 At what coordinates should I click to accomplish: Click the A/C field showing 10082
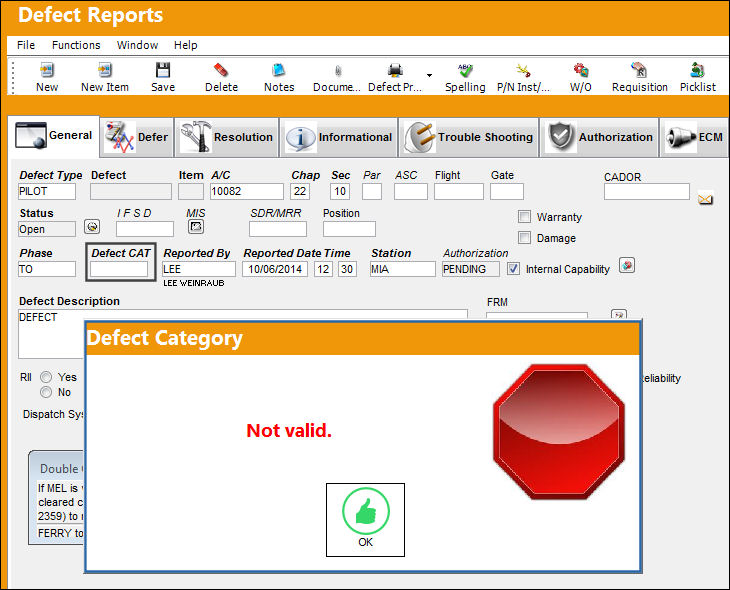[247, 191]
